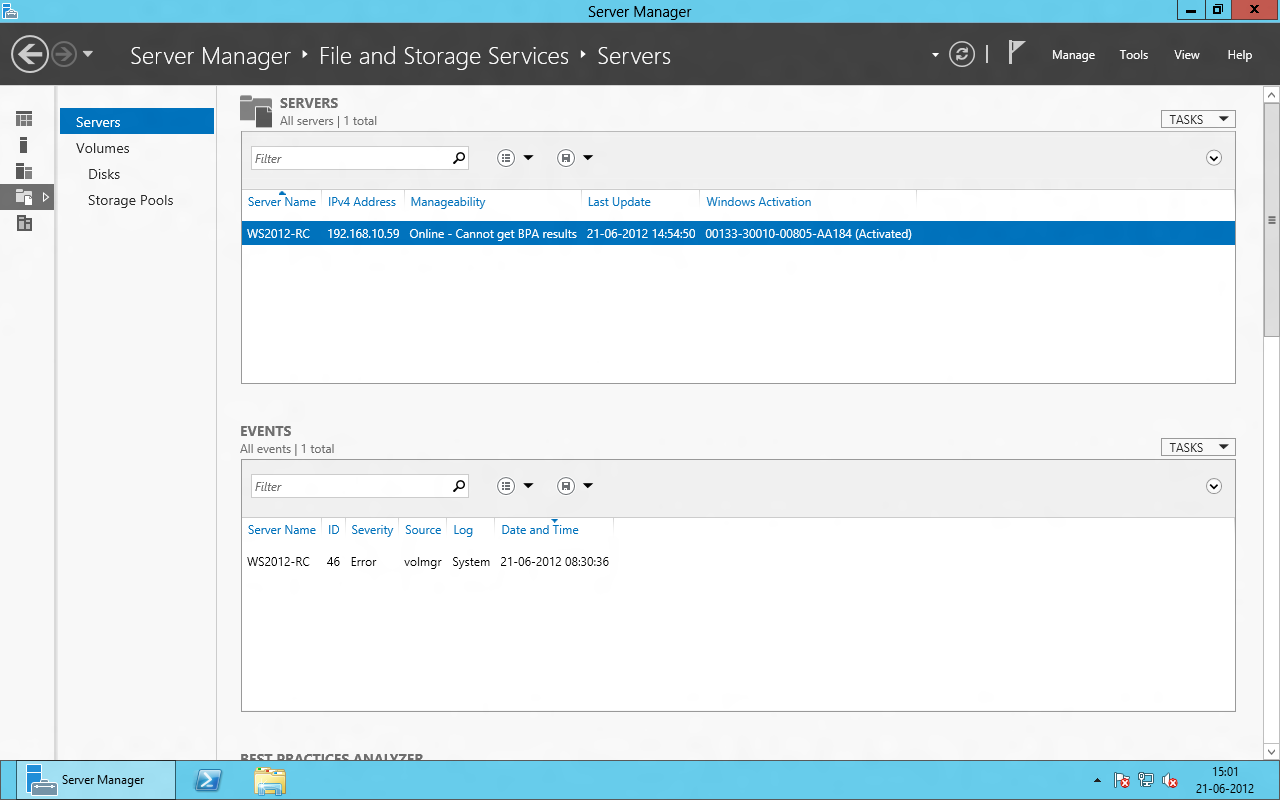
Task: Click 'Server Manager' breadcrumb root
Action: [x=210, y=56]
